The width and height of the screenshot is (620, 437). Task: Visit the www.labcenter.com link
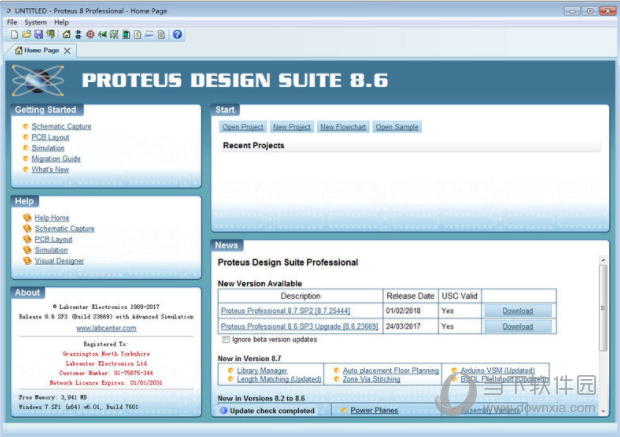(x=106, y=328)
